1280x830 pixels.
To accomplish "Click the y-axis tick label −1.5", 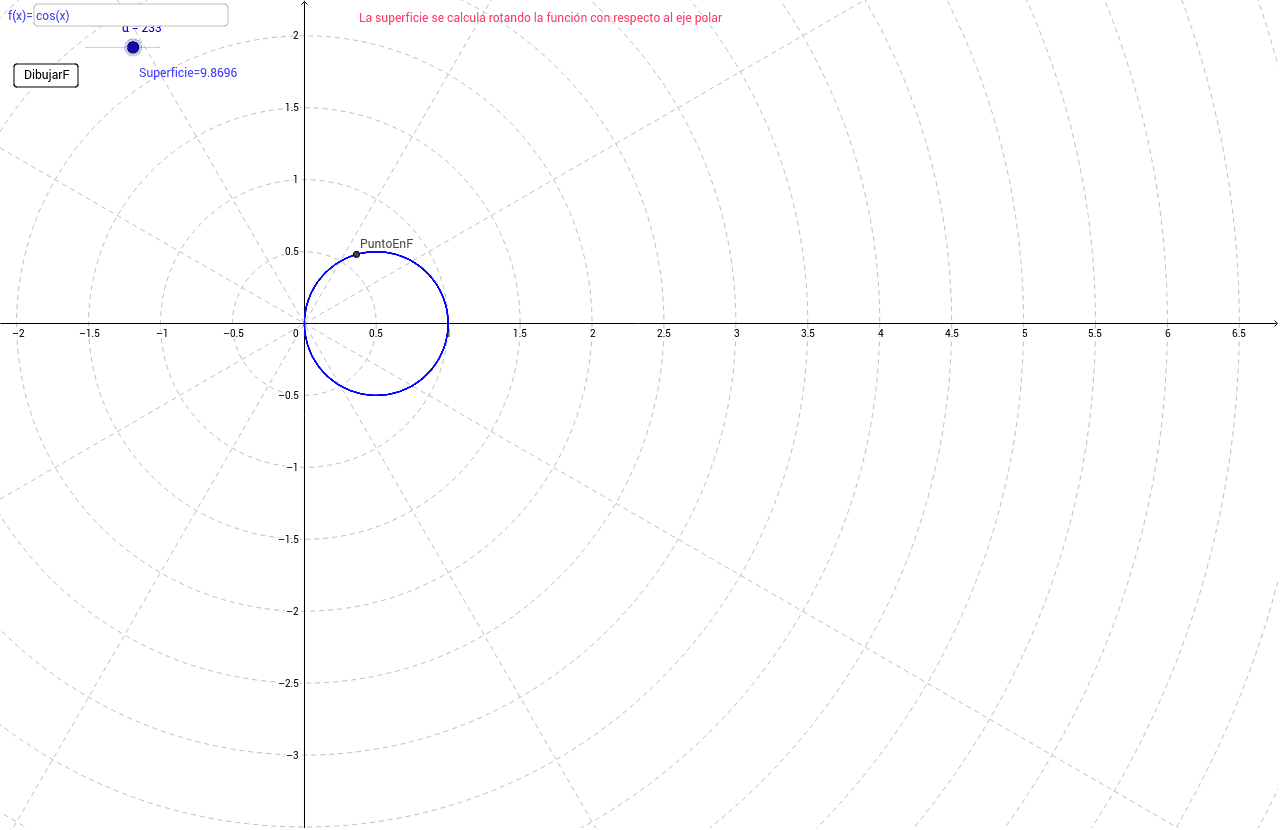I will click(x=288, y=539).
